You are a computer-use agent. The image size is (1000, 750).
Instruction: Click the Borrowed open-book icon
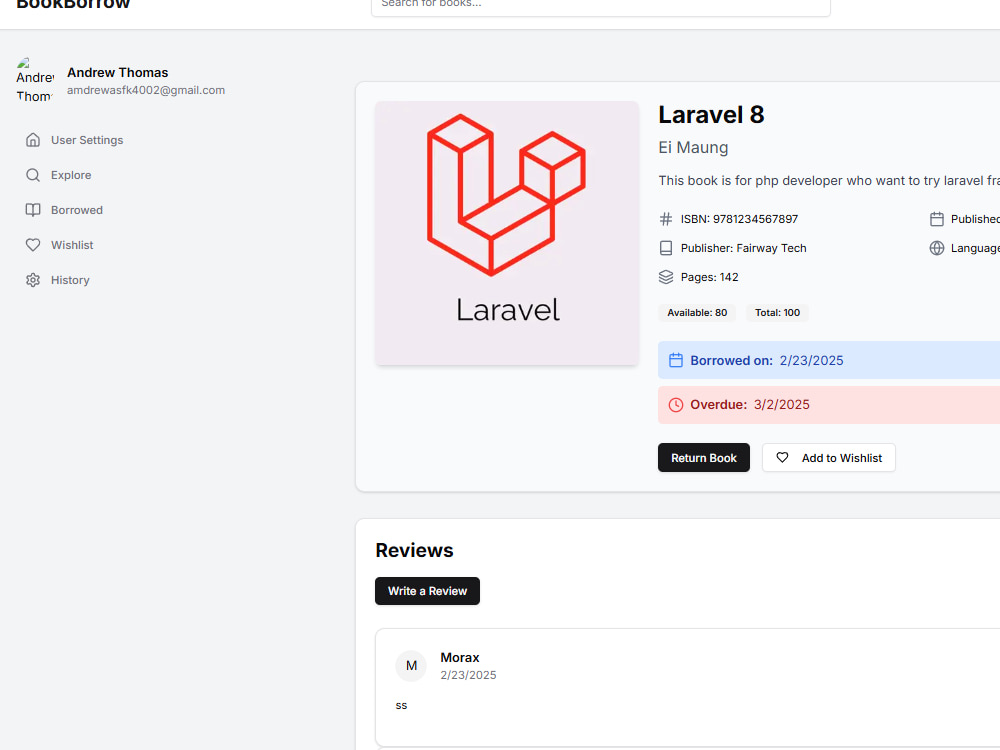coord(33,210)
